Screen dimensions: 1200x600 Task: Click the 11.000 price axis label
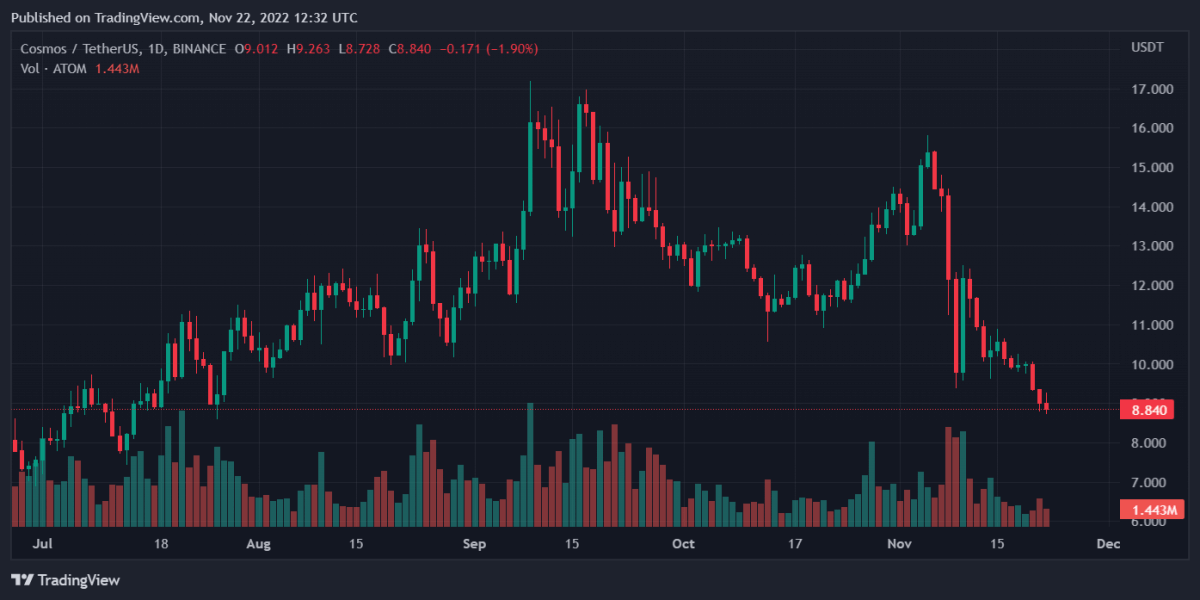1151,326
